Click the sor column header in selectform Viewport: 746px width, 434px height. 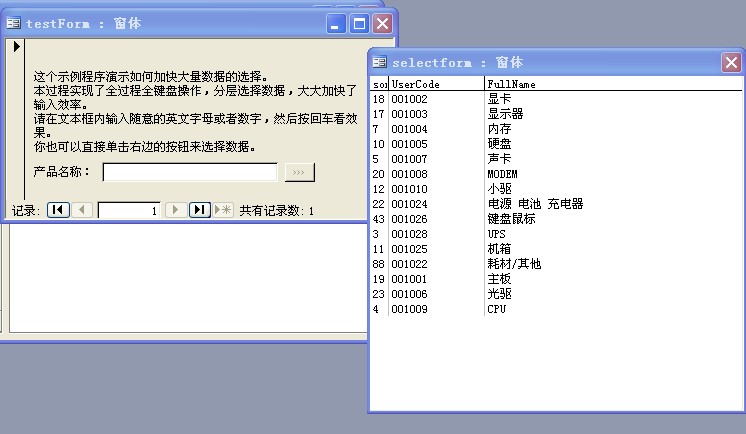point(380,84)
